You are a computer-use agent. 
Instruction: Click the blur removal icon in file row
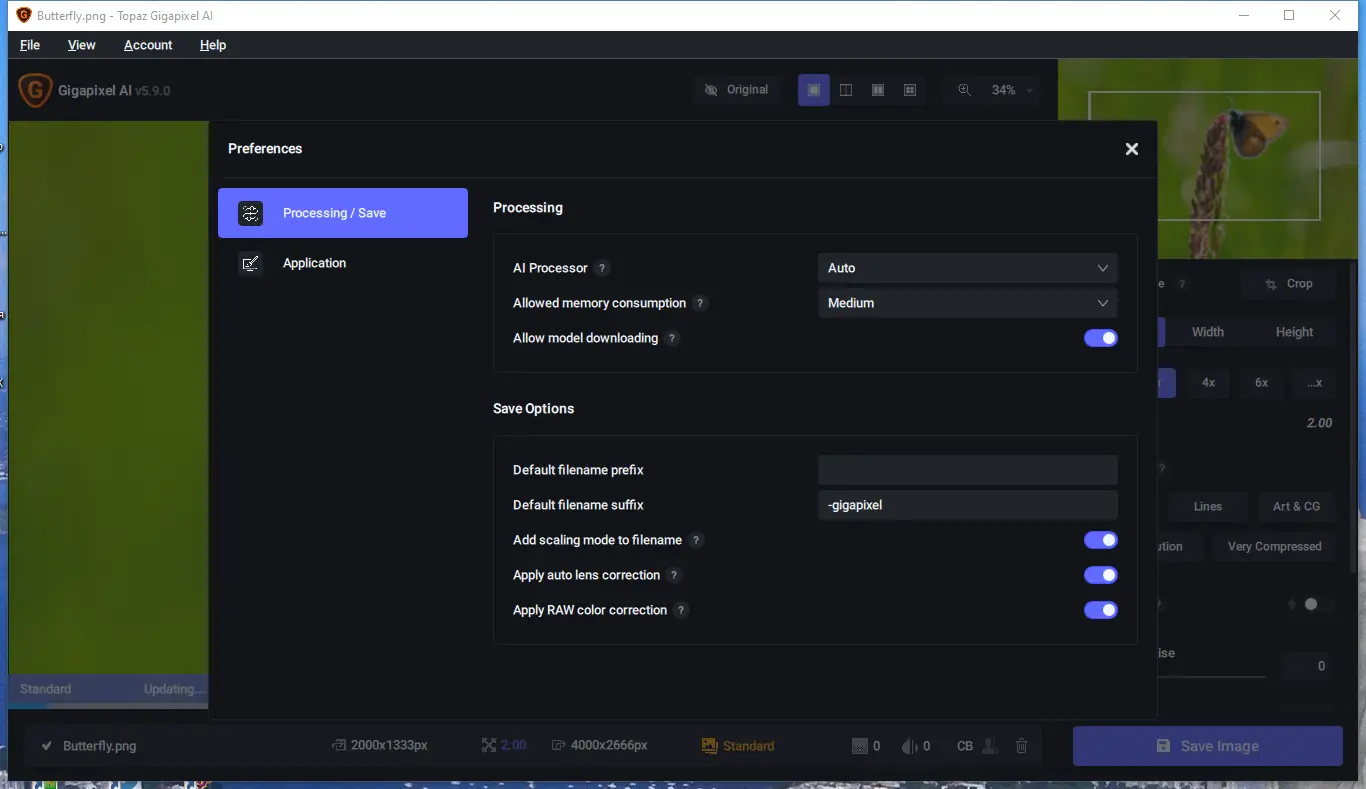pyautogui.click(x=909, y=746)
